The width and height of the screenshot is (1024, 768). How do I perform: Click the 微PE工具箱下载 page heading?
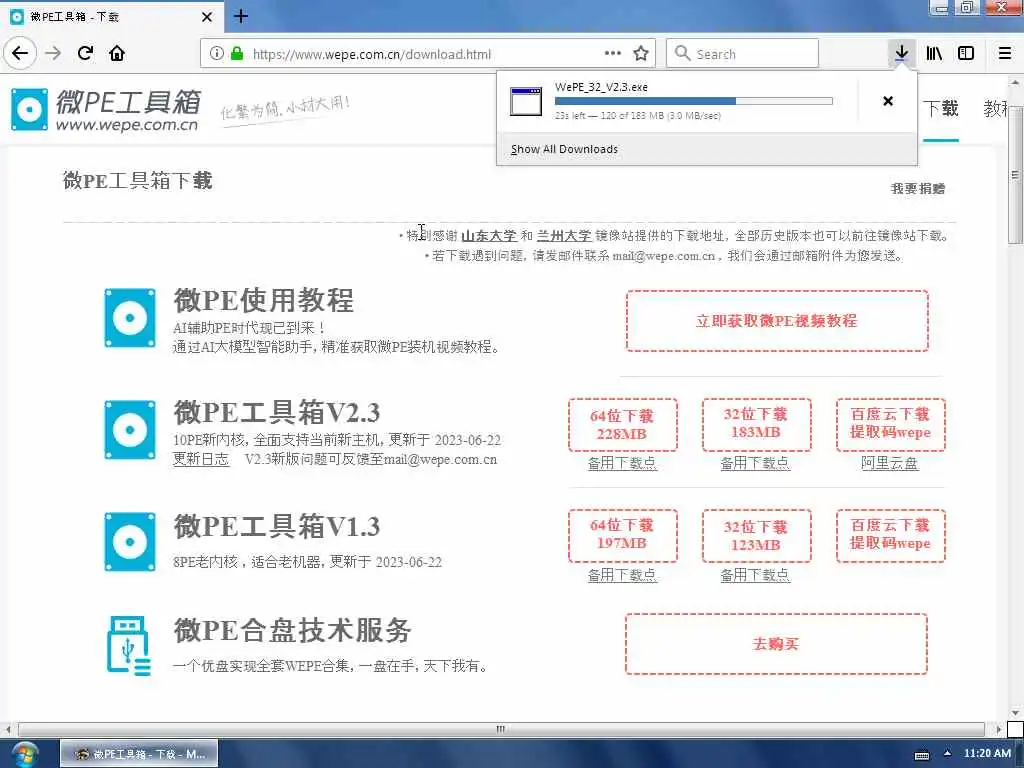click(x=137, y=180)
